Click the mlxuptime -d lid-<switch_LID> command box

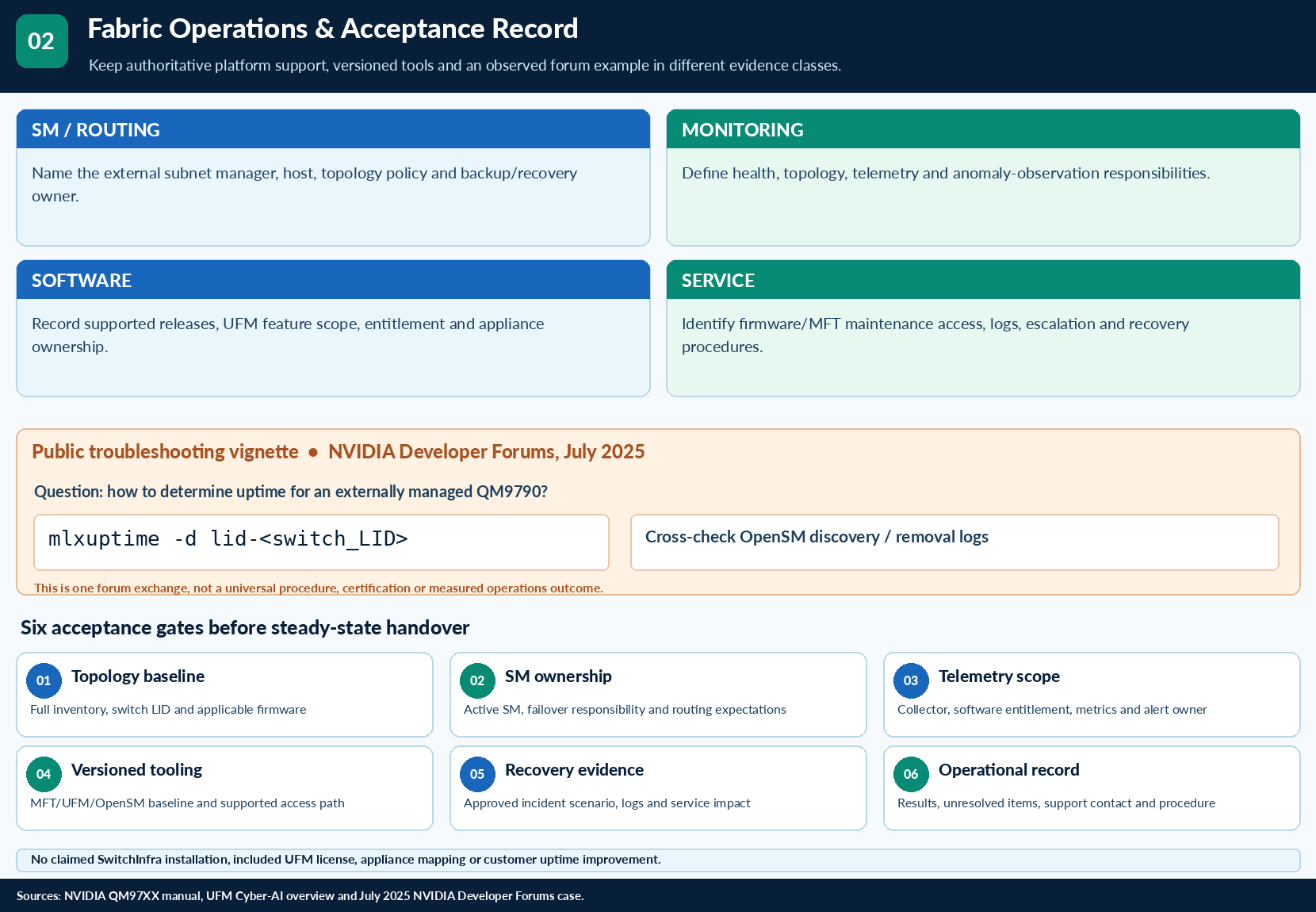(x=321, y=542)
